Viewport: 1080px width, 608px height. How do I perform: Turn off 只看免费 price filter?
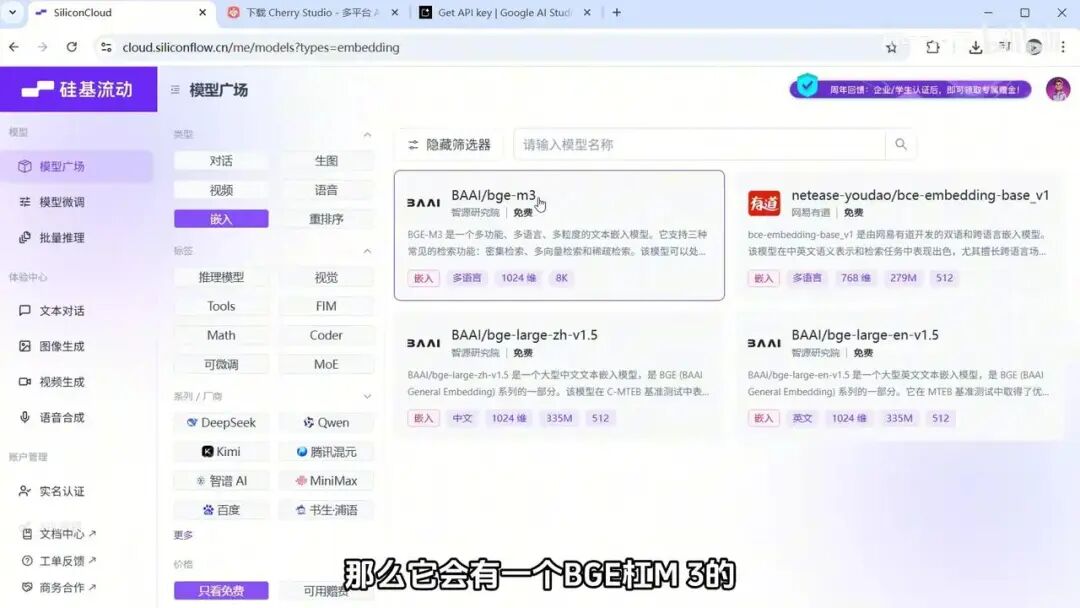pyautogui.click(x=221, y=591)
